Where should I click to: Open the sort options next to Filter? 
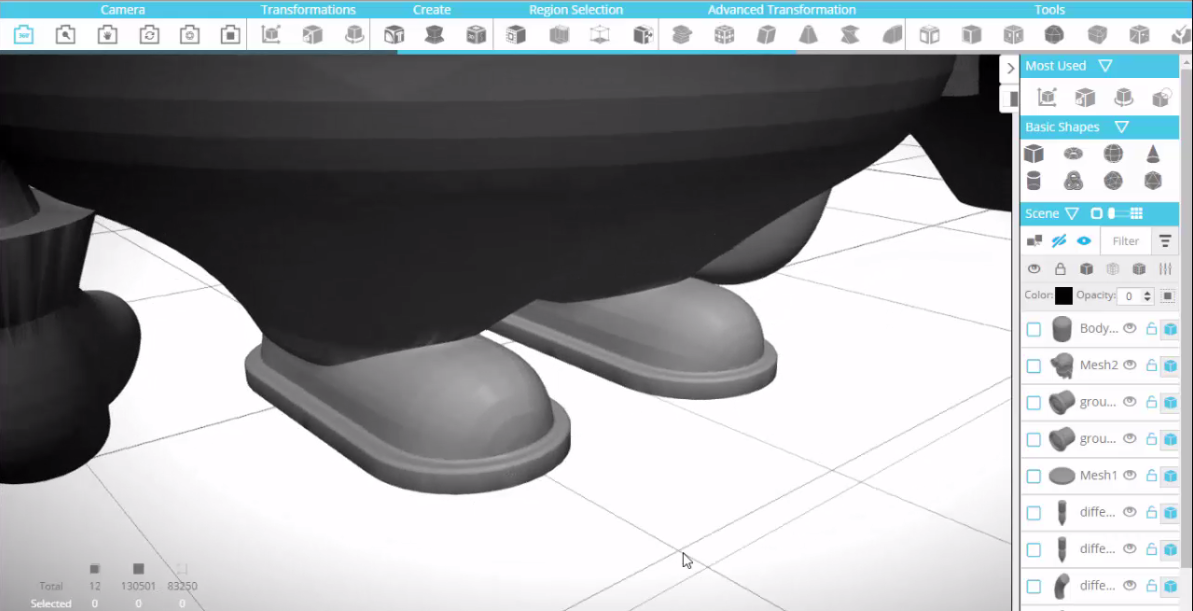(x=1165, y=241)
